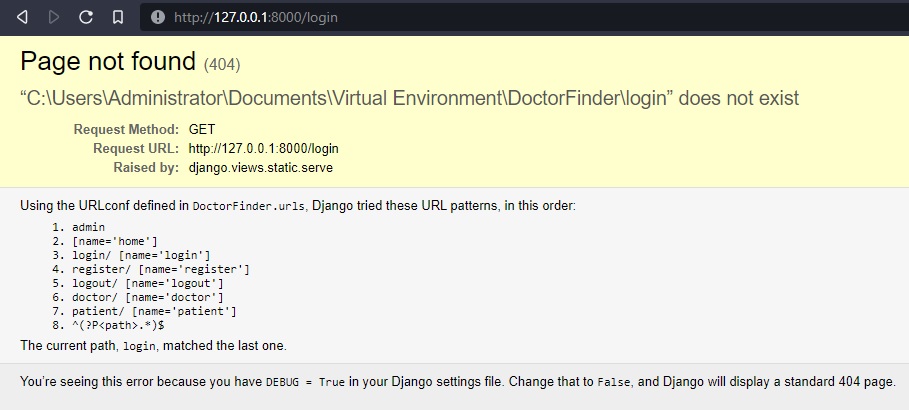
Task: Click the register/ [name='register'] pattern
Action: pyautogui.click(x=161, y=269)
